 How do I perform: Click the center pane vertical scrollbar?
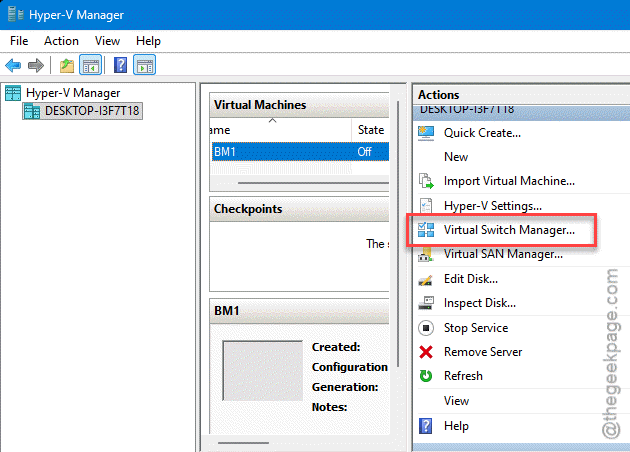[x=398, y=234]
